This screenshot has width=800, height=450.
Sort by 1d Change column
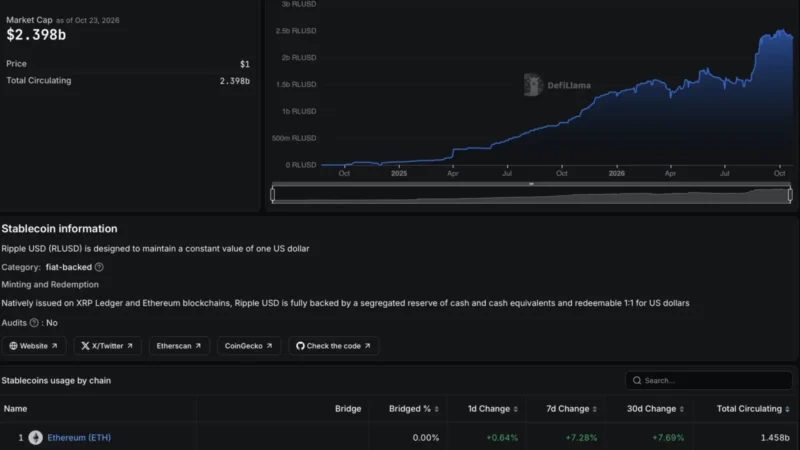coord(492,409)
